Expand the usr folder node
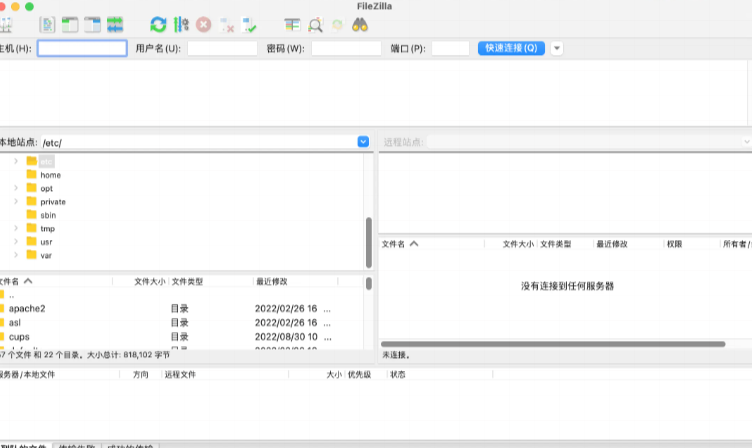The width and height of the screenshot is (753, 448). tap(15, 242)
